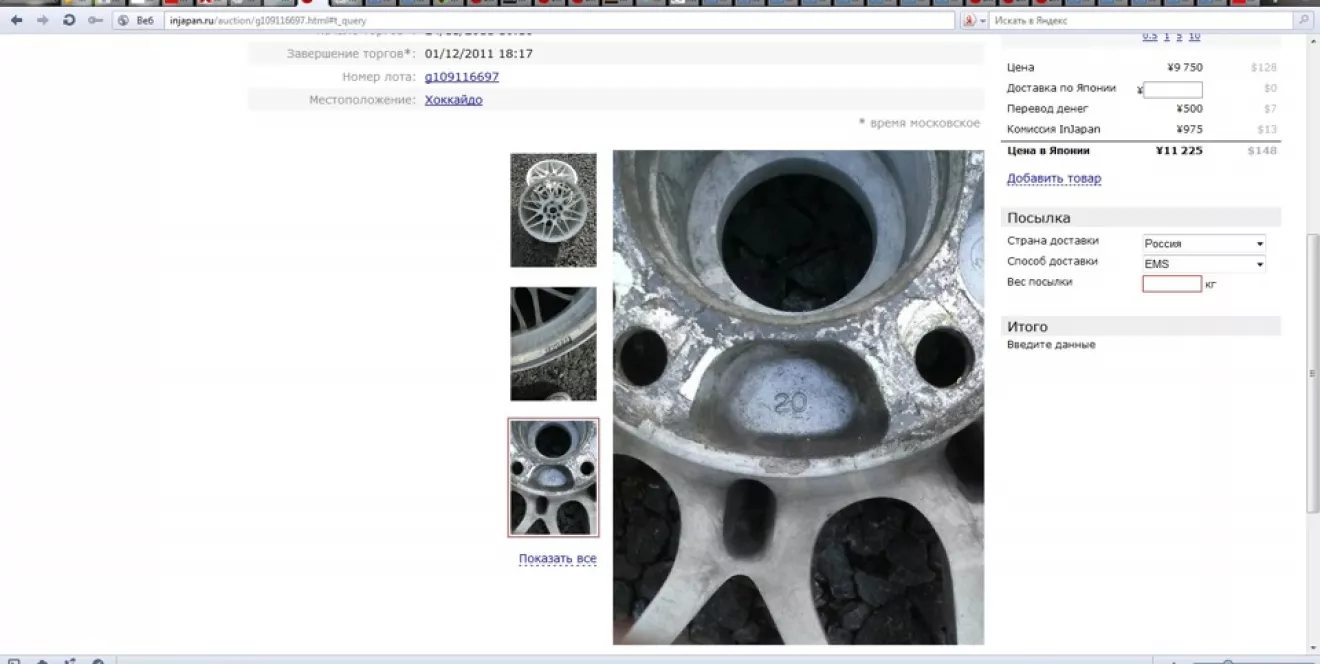The width and height of the screenshot is (1320, 664).
Task: Click the '* время московское' note
Action: [919, 123]
